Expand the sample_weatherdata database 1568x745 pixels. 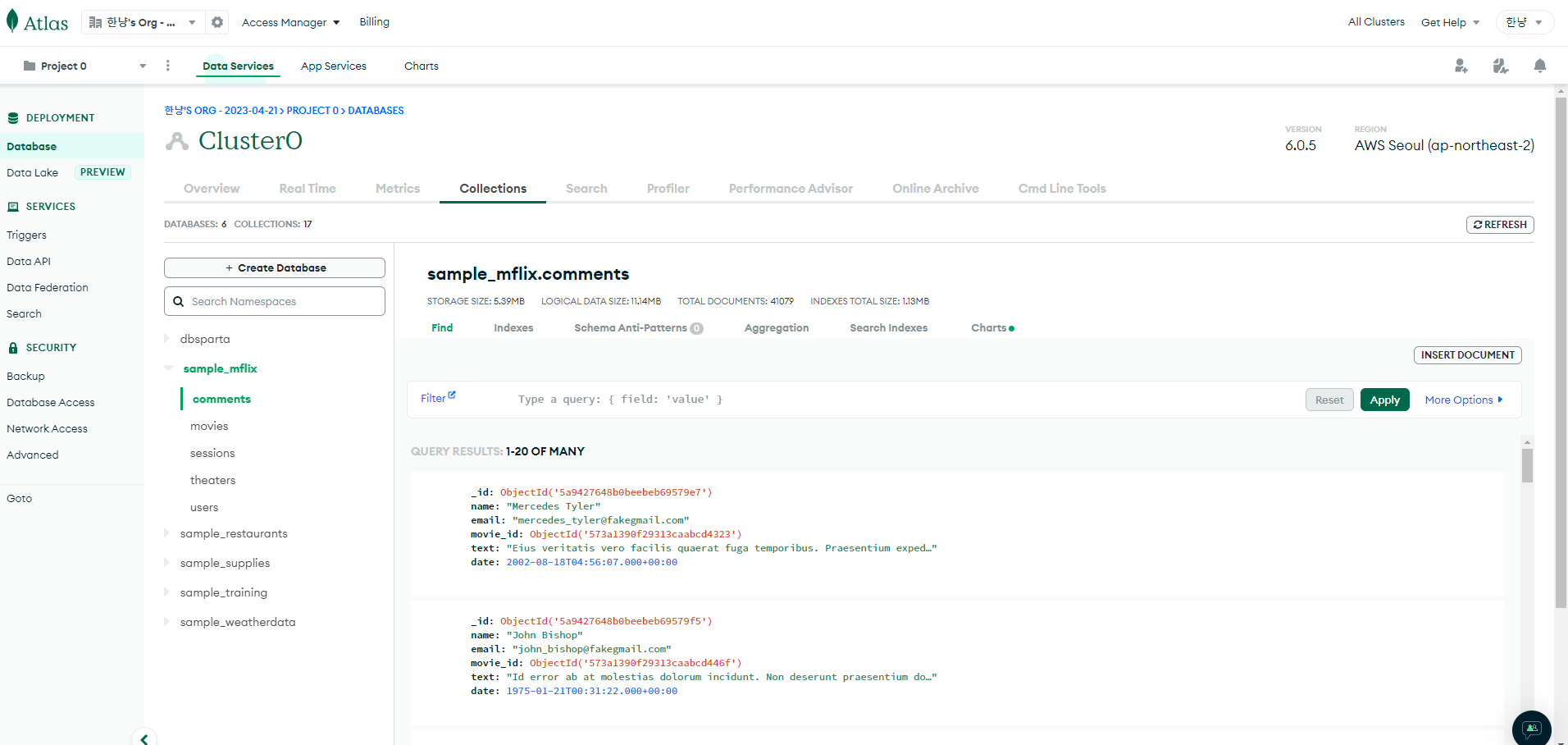coord(166,621)
